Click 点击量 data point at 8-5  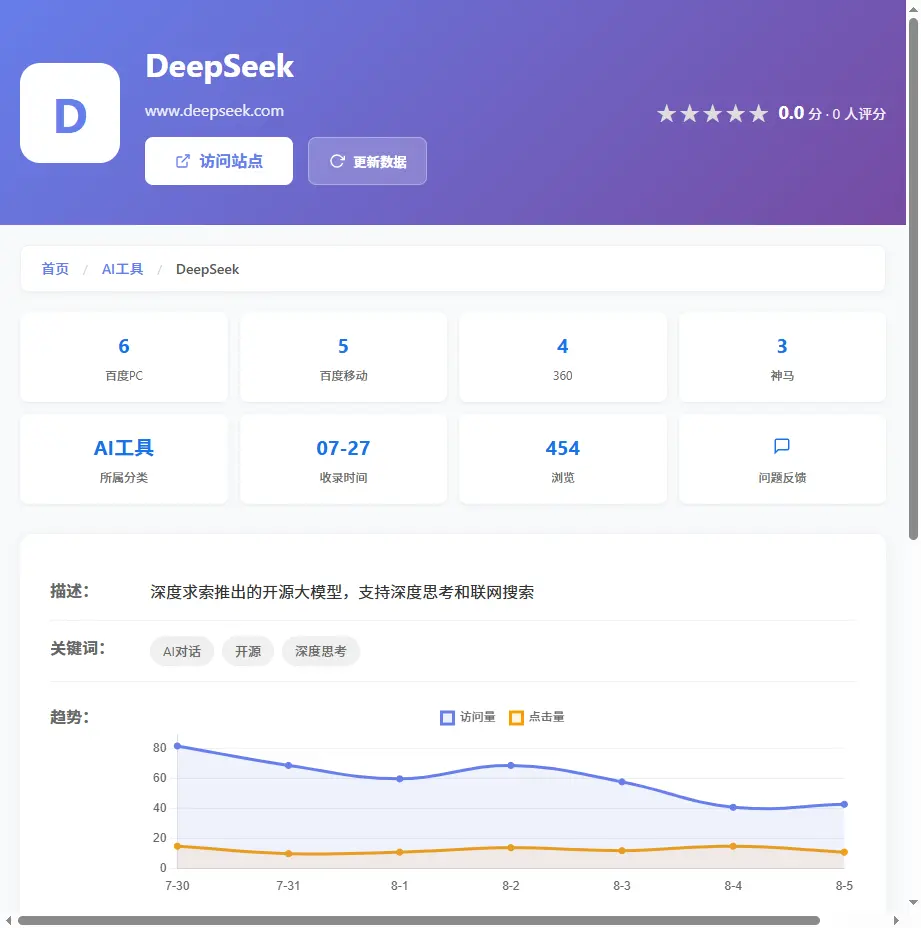pyautogui.click(x=844, y=852)
